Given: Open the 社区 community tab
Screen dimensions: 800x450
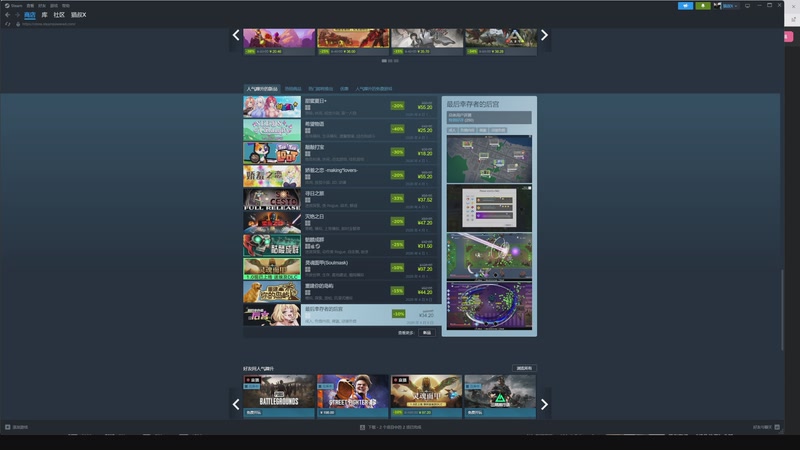Looking at the screenshot, I should [59, 15].
